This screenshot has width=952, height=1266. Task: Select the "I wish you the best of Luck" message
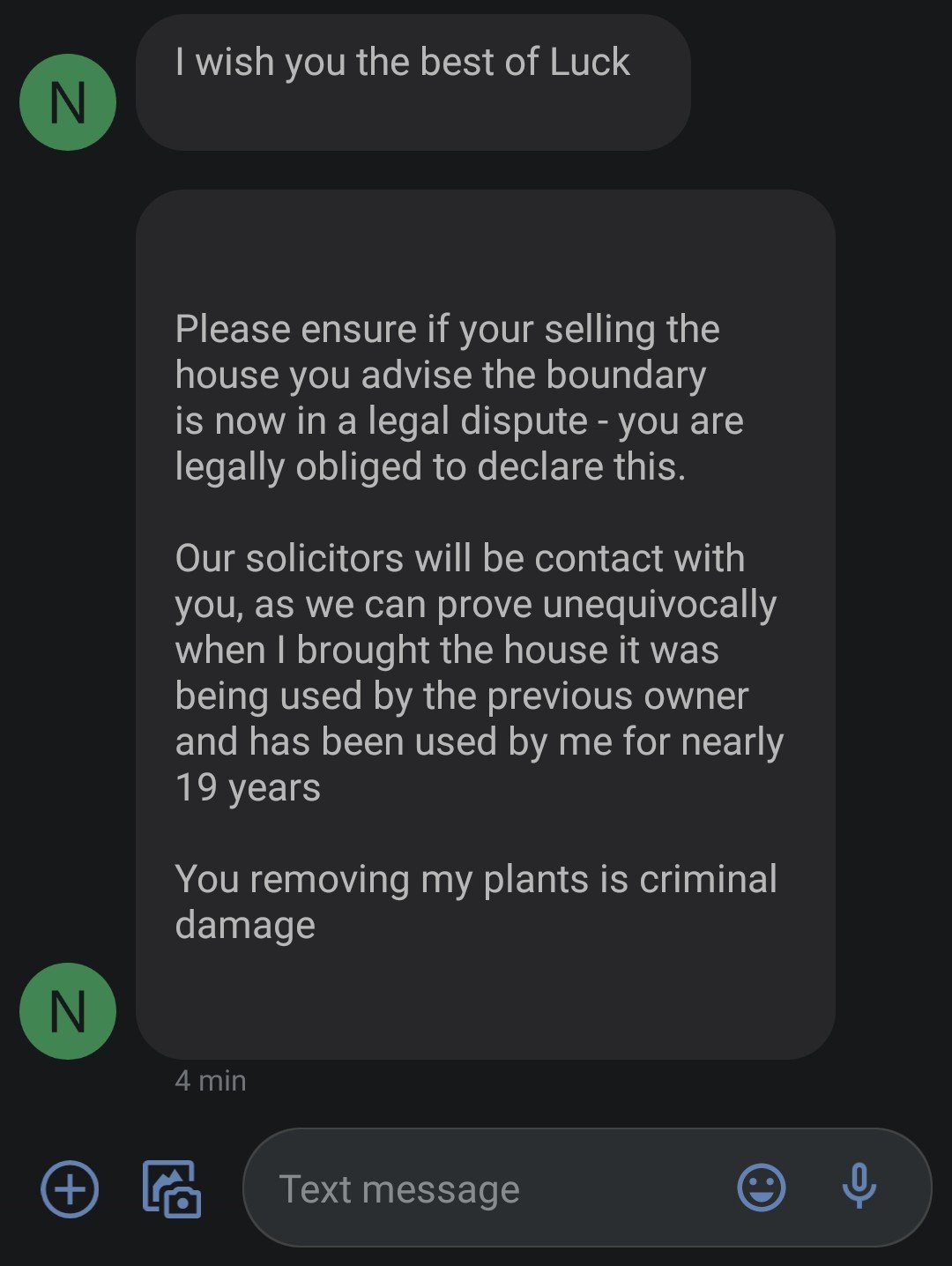pyautogui.click(x=402, y=63)
